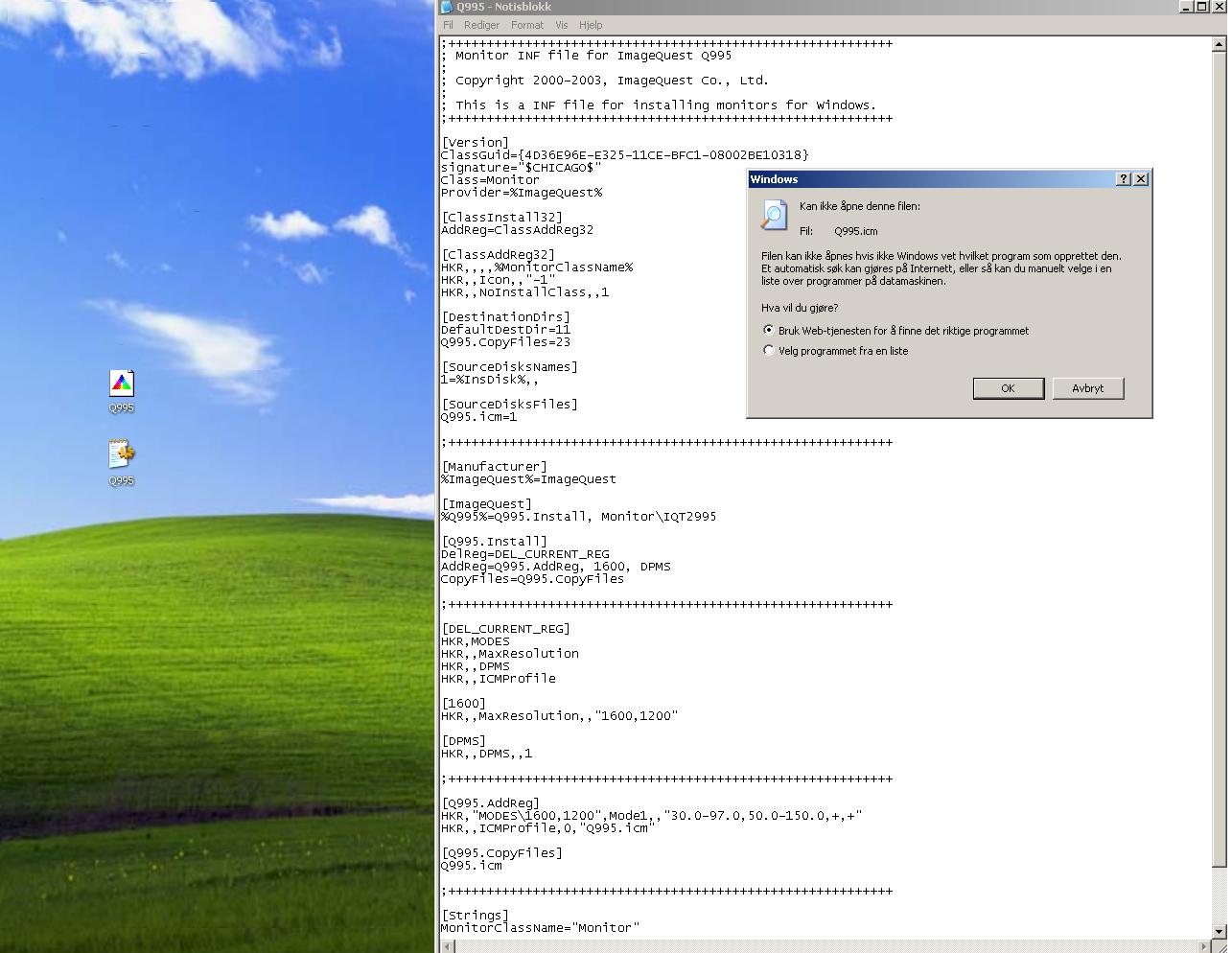Image resolution: width=1232 pixels, height=953 pixels.
Task: Click the '[ClassInstall32]' line
Action: click(x=502, y=218)
